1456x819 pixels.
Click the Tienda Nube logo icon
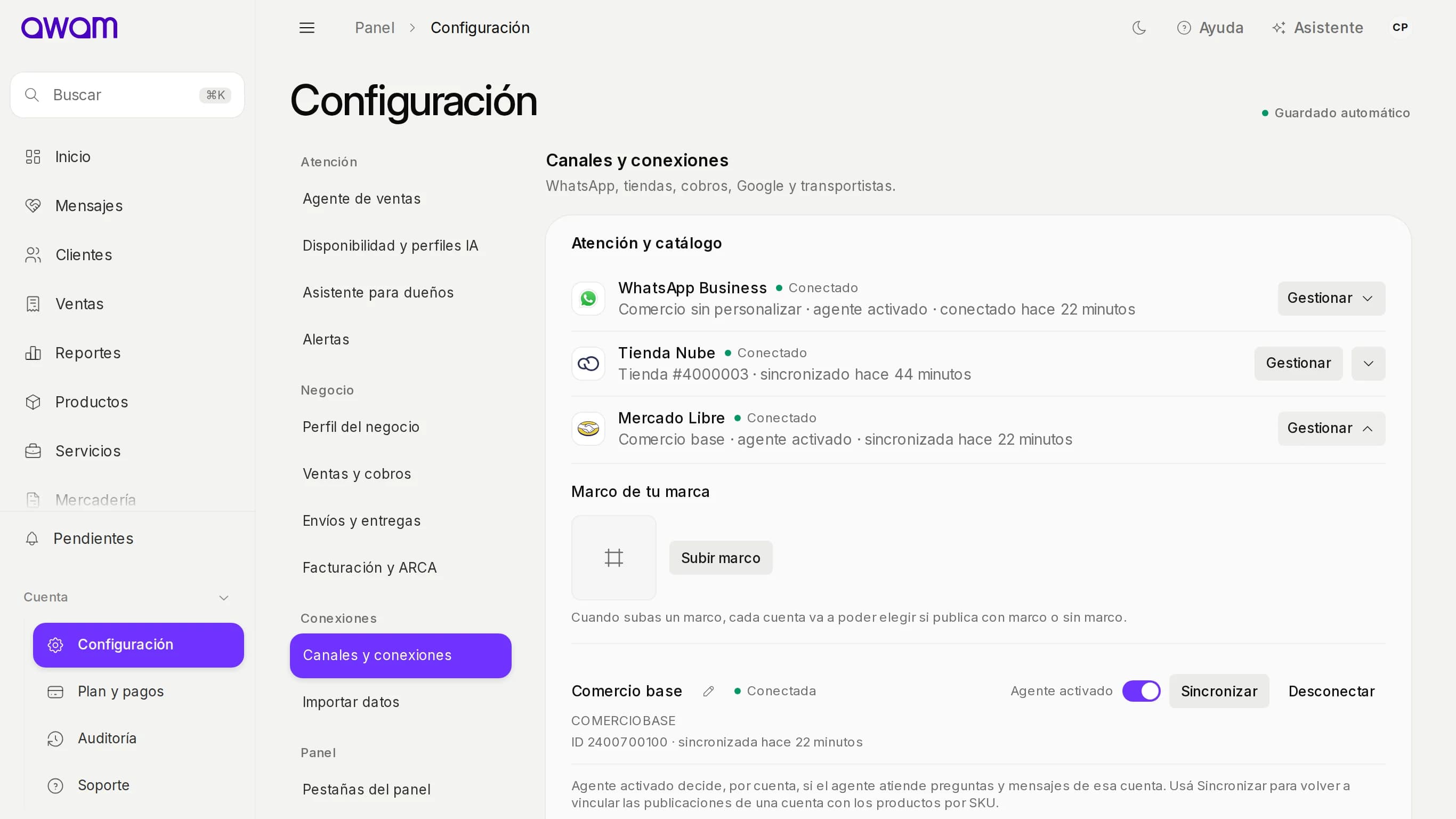pyautogui.click(x=588, y=364)
